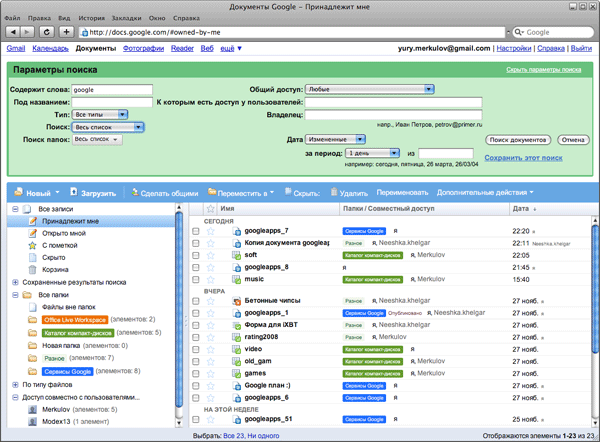
Task: Click the Содержит слова input field
Action: [112, 90]
